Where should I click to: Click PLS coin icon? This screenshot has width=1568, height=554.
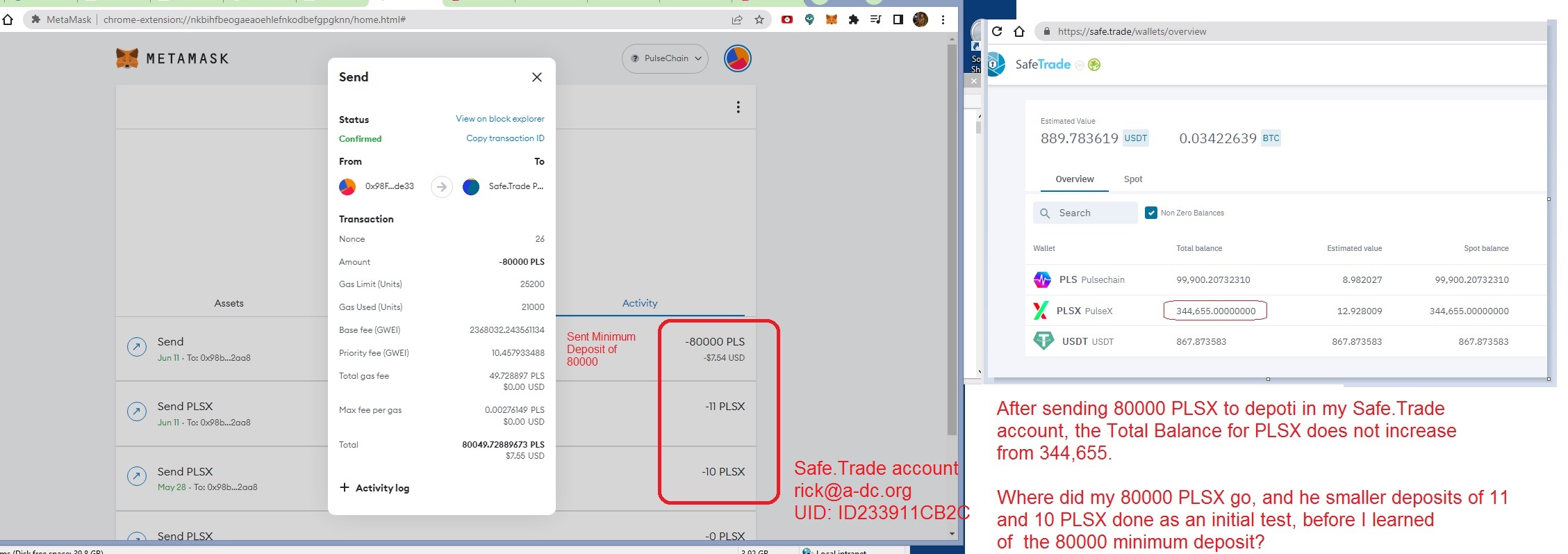[x=1042, y=279]
